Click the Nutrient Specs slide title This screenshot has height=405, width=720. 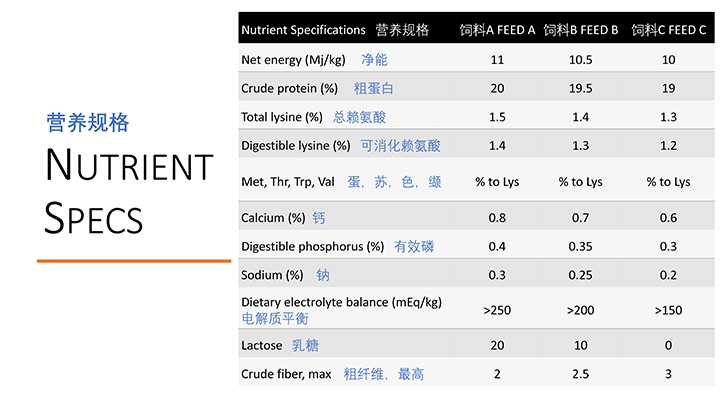click(128, 192)
